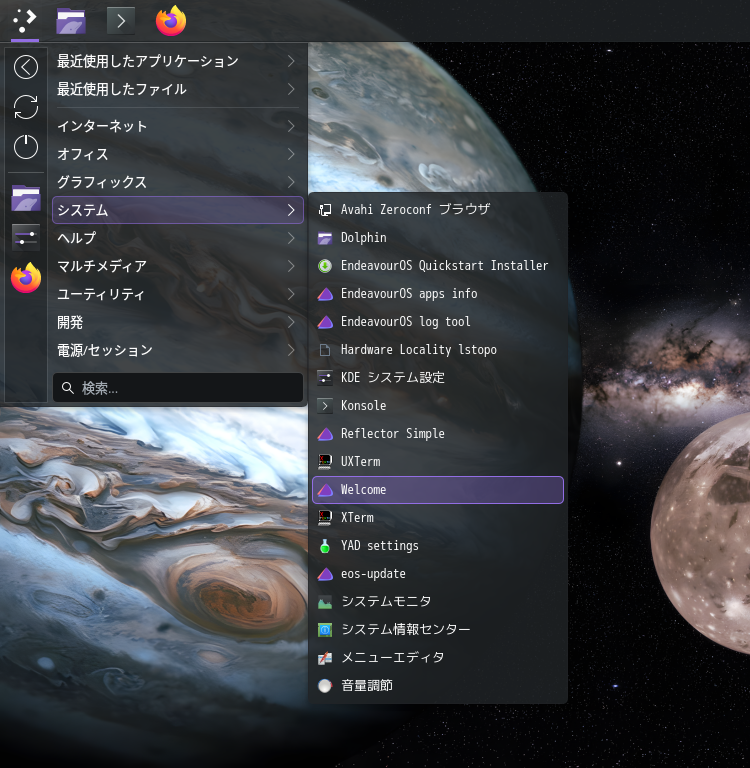Click the "Avahi Zeroconf ブラウザ" label
Screen dimensions: 750x768
[415, 210]
